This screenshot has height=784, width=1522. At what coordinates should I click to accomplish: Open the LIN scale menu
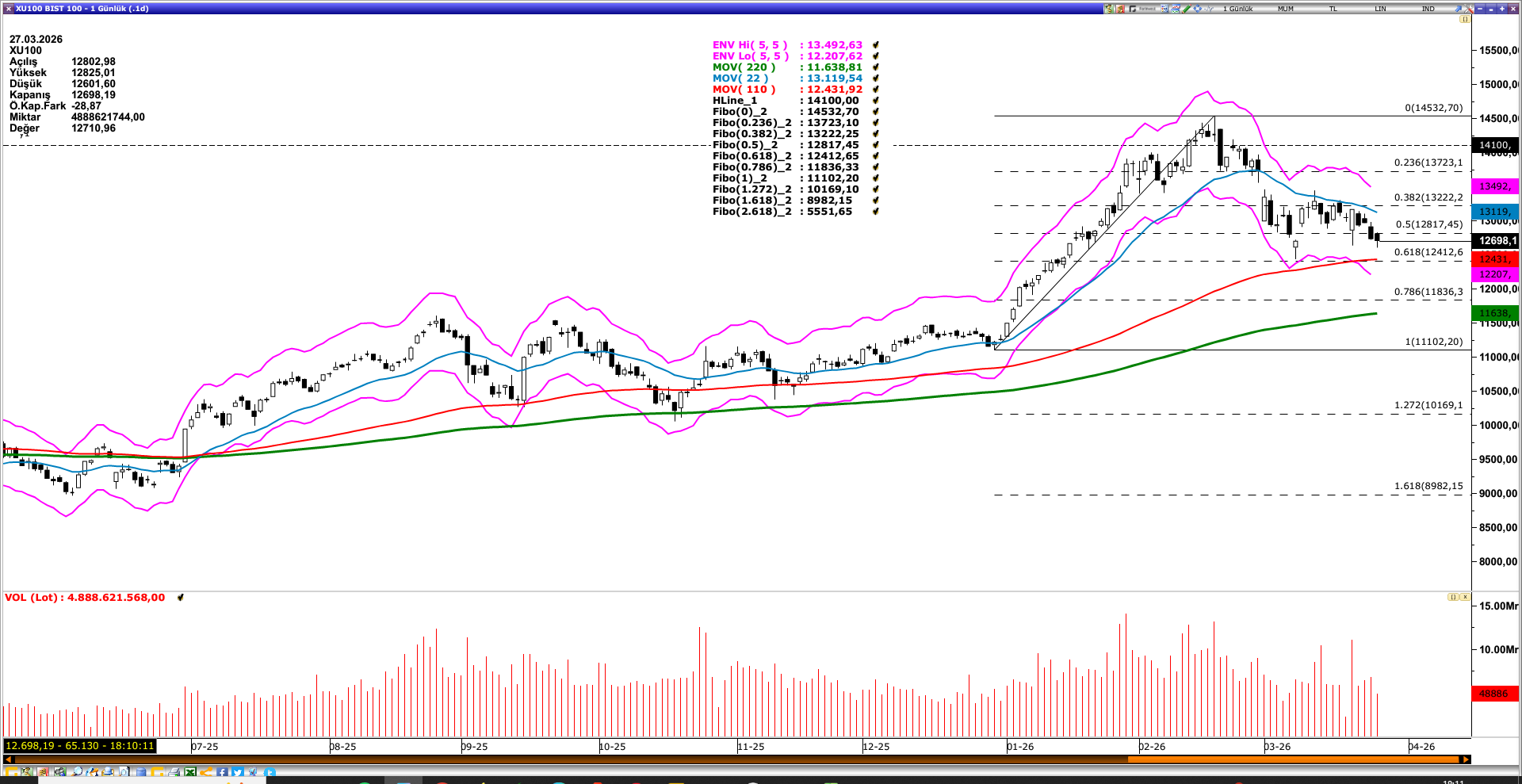click(1380, 9)
